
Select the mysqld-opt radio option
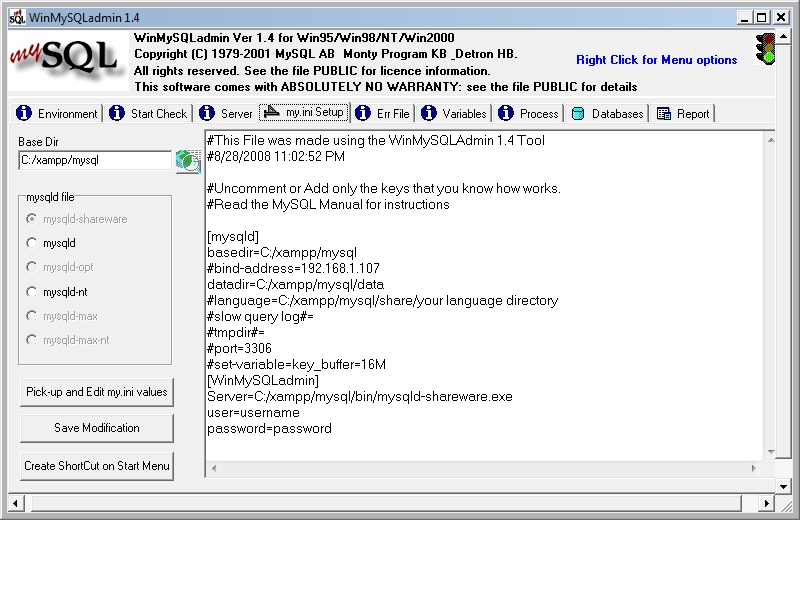32,267
